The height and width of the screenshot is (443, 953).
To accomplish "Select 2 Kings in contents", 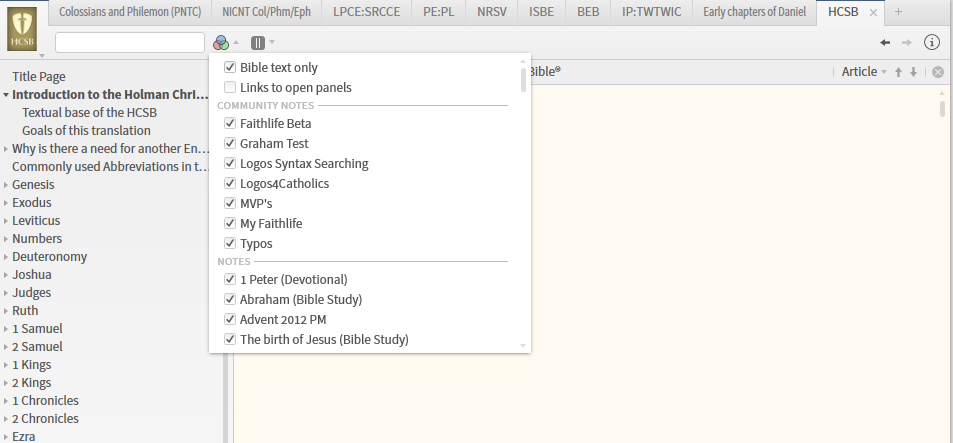I will 32,383.
